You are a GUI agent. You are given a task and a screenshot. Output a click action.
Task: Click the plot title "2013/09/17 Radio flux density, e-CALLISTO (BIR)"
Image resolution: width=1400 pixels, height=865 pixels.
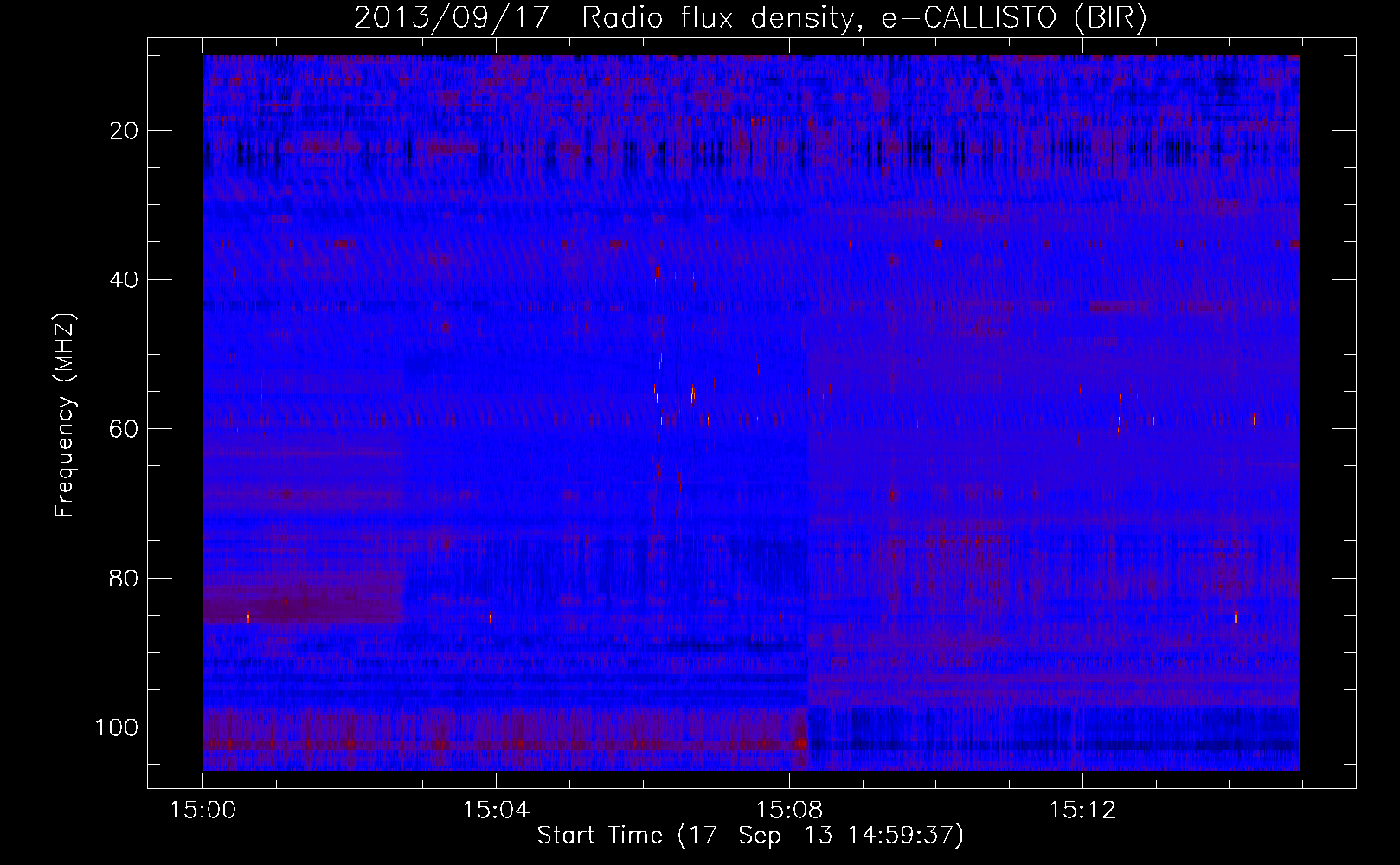(x=750, y=18)
